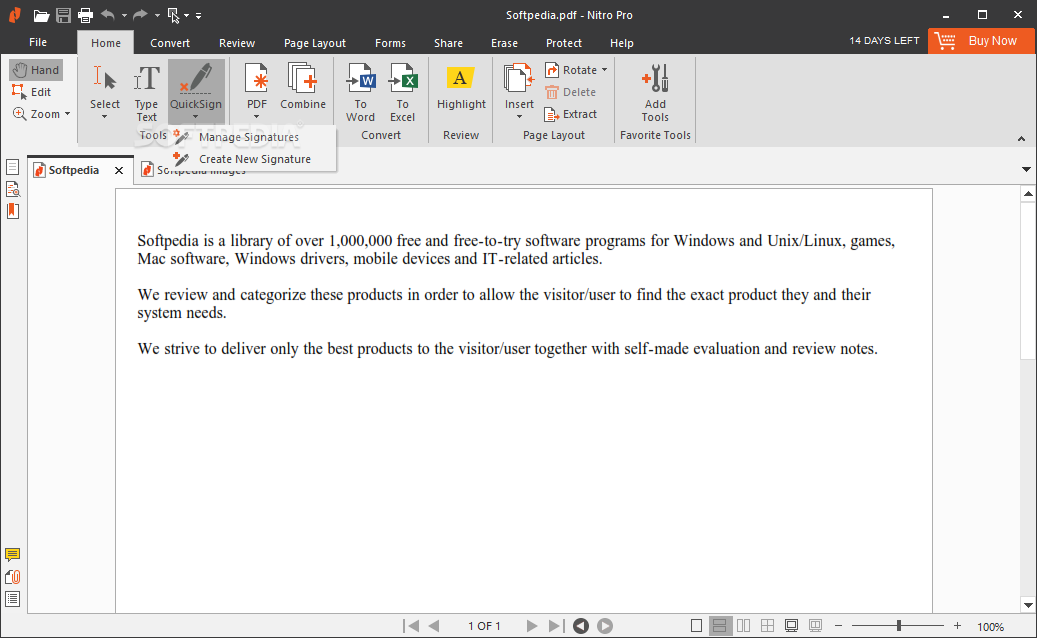The height and width of the screenshot is (638, 1037).
Task: Choose Manage Signatures from QuickSign menu
Action: click(249, 137)
